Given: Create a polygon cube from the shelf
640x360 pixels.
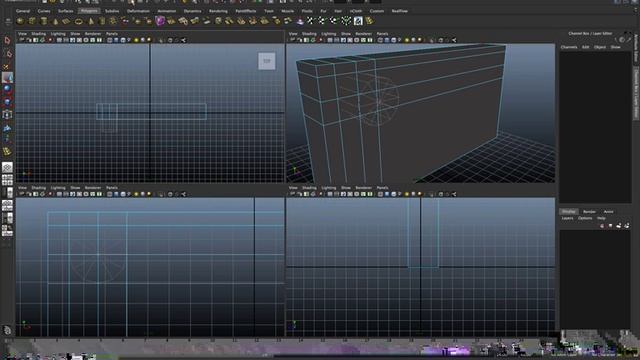Looking at the screenshot, I should (32, 21).
